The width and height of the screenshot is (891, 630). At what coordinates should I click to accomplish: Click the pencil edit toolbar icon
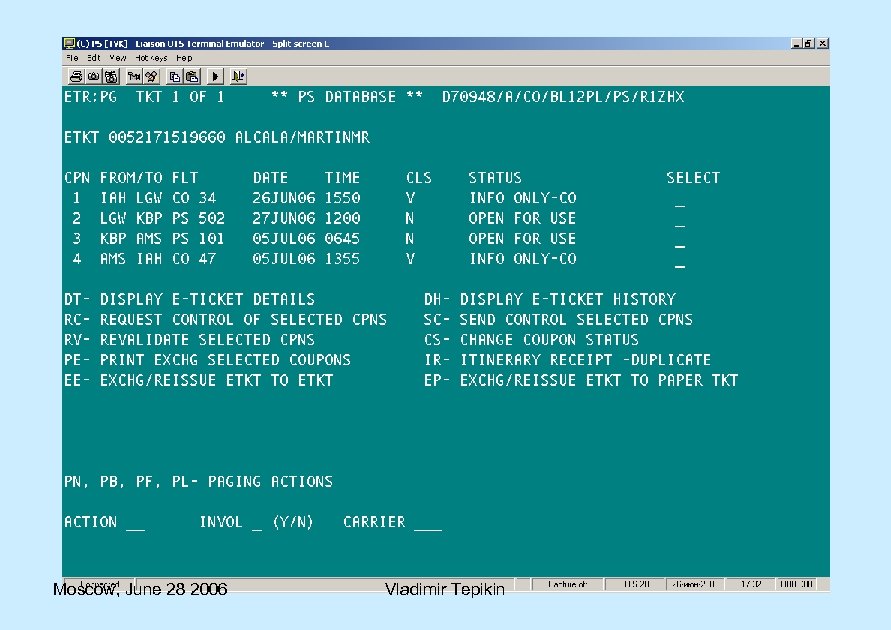(152, 76)
